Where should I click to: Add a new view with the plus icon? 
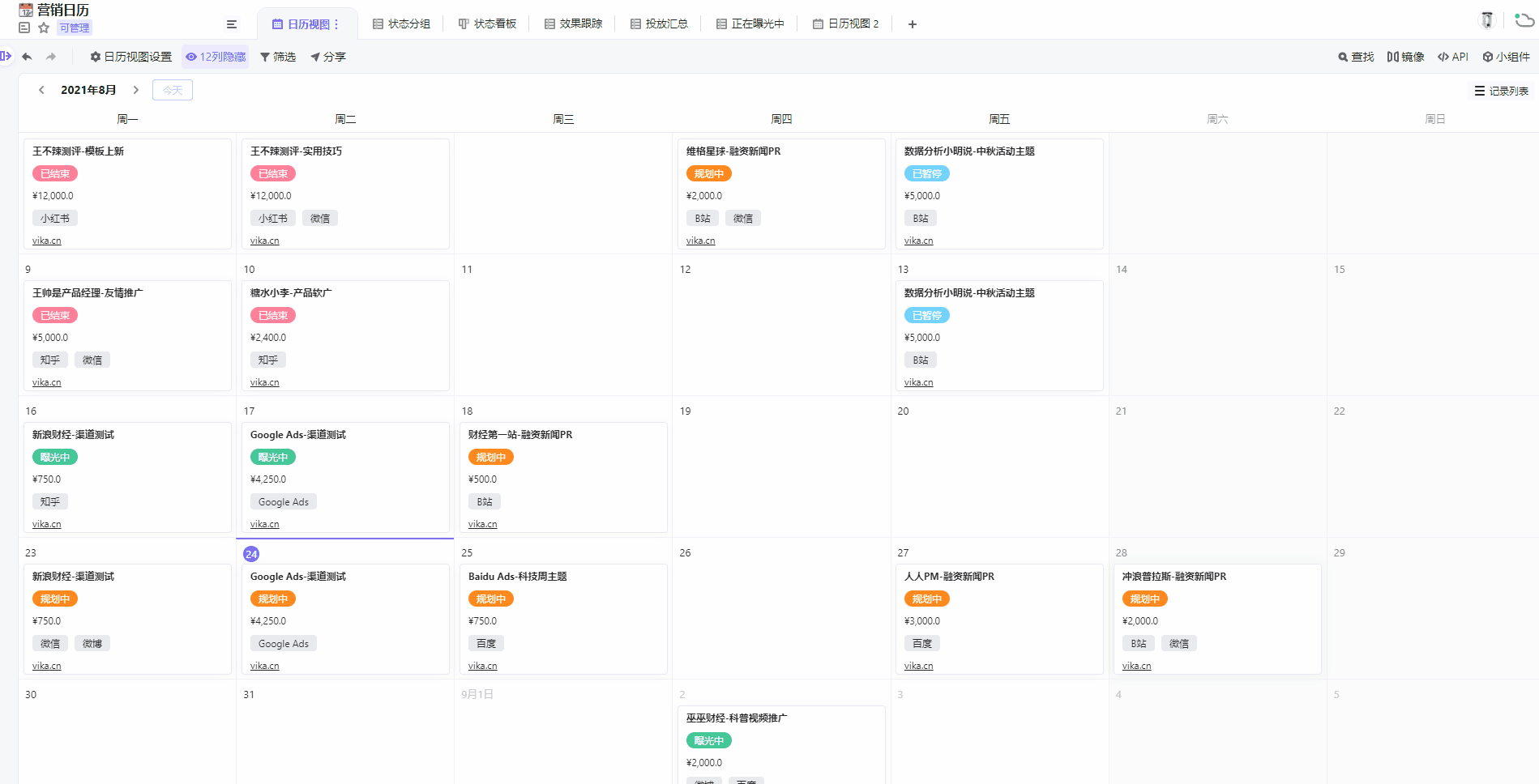(912, 24)
